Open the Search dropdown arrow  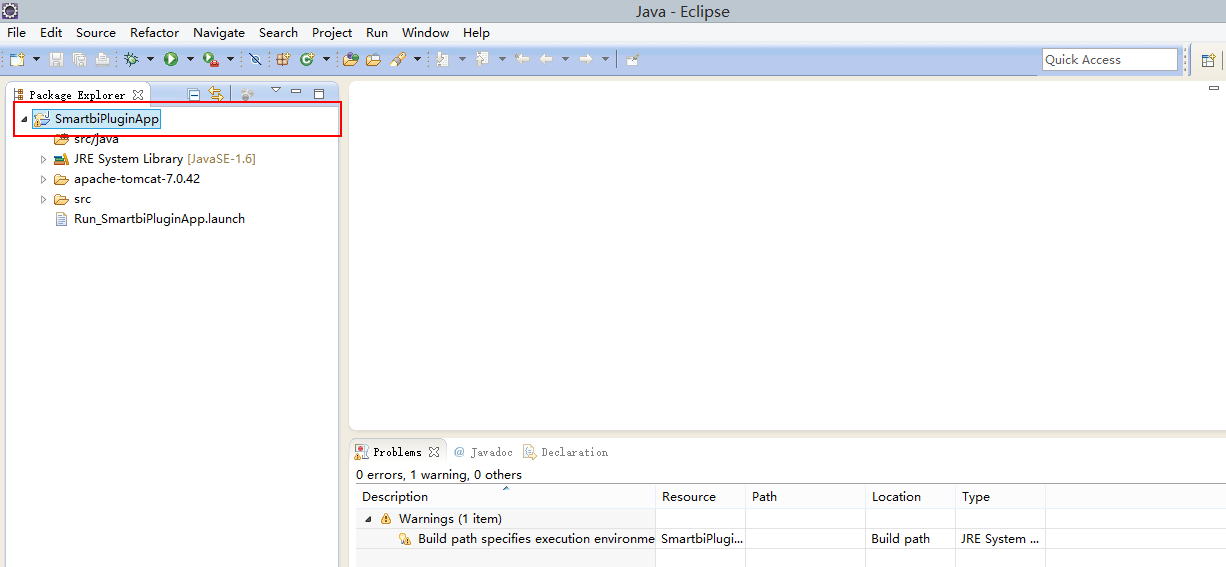[x=417, y=60]
